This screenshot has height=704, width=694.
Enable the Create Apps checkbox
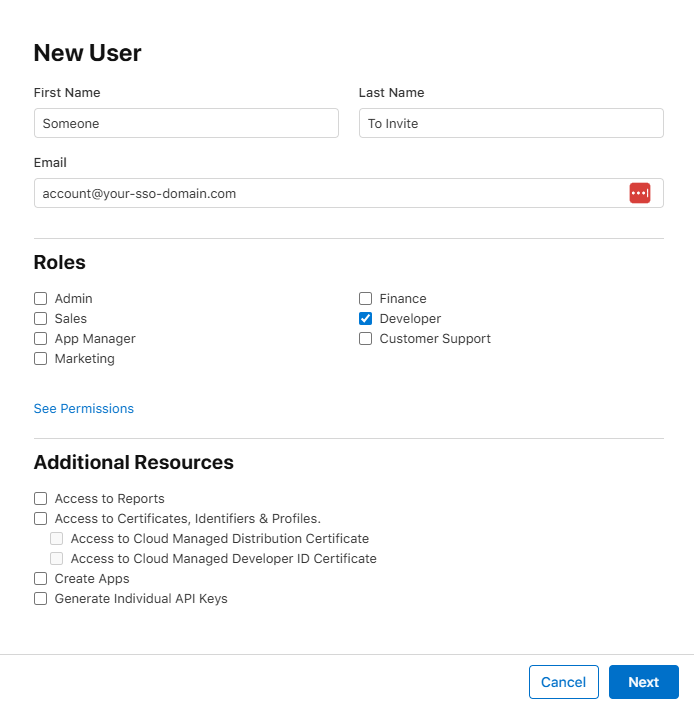point(41,579)
